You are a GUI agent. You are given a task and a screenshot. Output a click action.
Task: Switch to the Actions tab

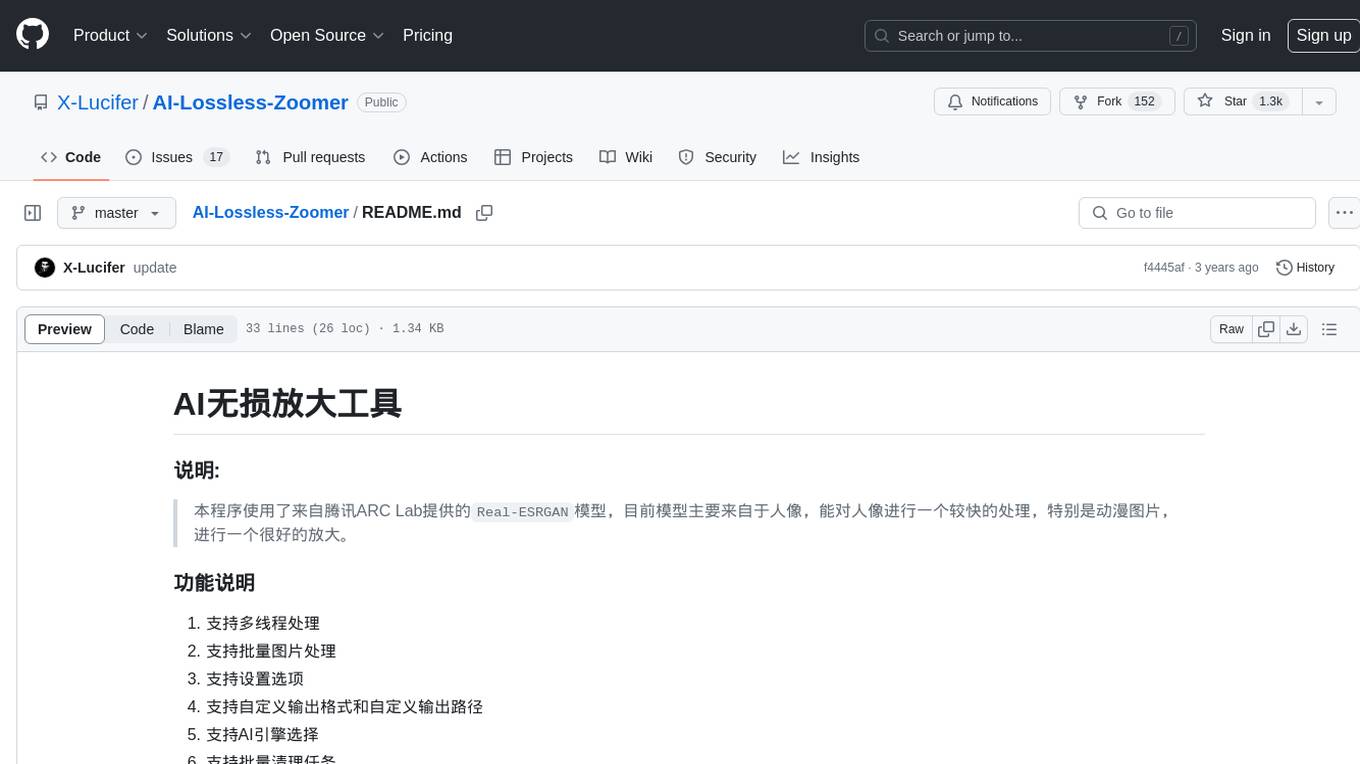pyautogui.click(x=430, y=157)
